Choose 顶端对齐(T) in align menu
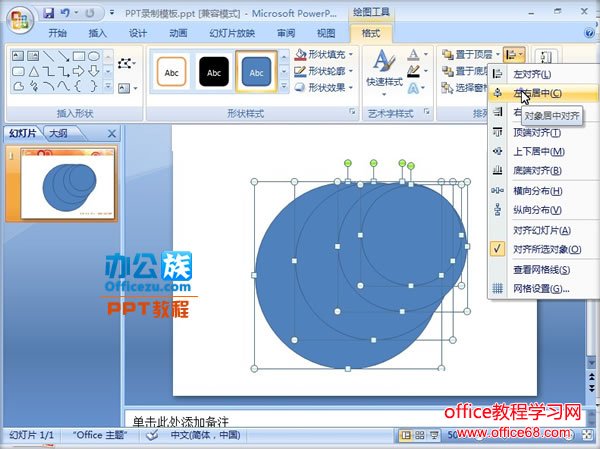 [x=543, y=133]
